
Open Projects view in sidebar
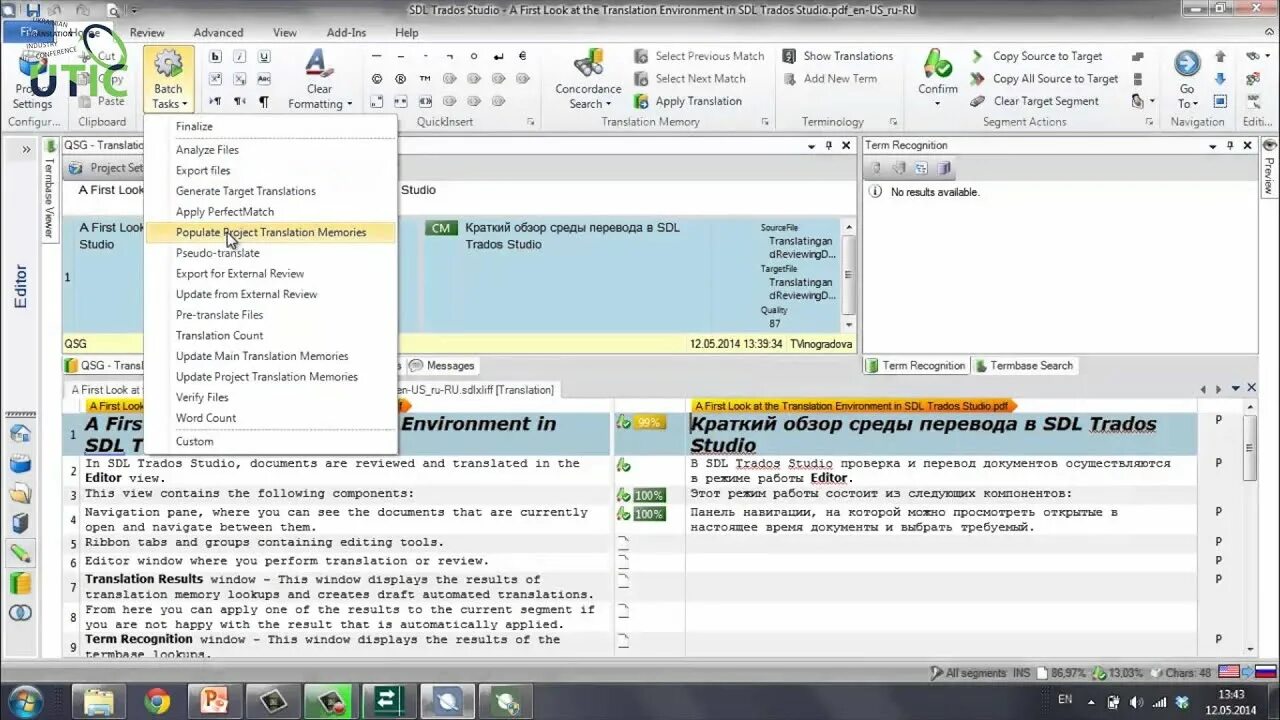20,464
